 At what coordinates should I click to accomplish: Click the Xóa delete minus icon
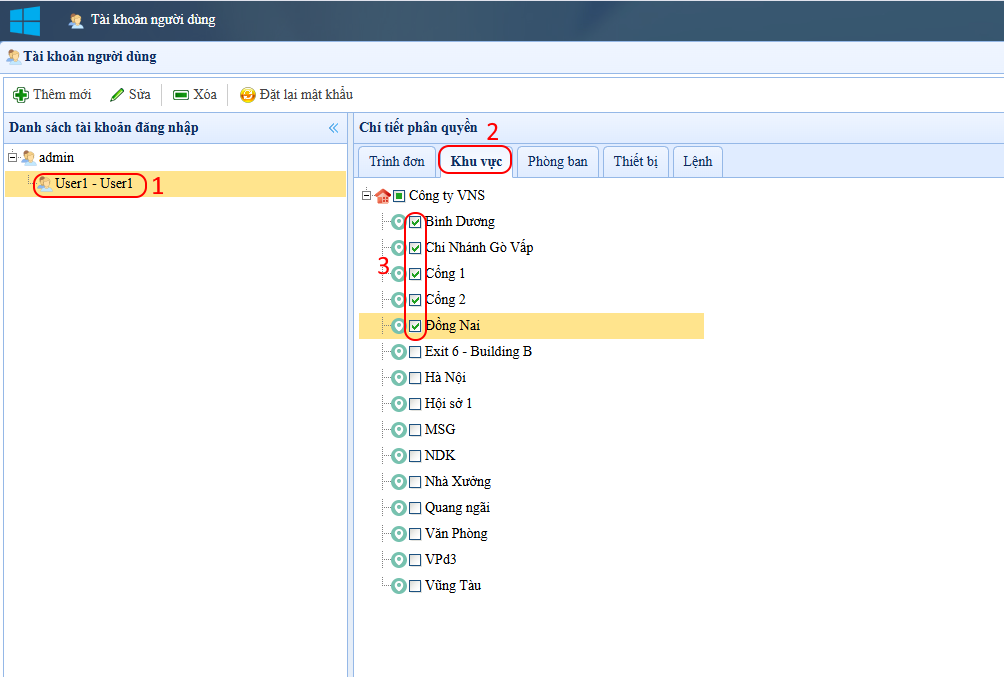[181, 95]
